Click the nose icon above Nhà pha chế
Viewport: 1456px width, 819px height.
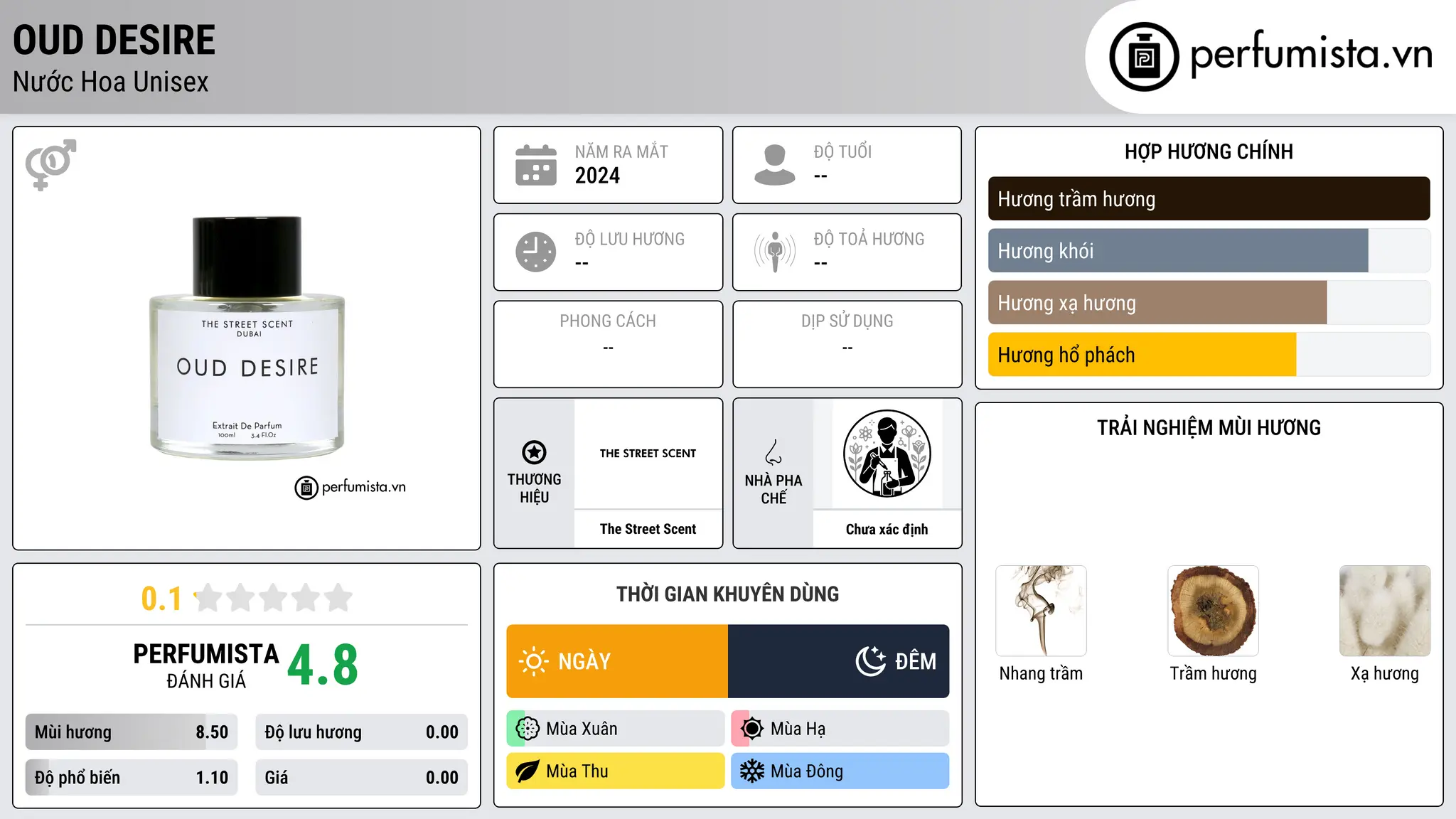tap(773, 452)
